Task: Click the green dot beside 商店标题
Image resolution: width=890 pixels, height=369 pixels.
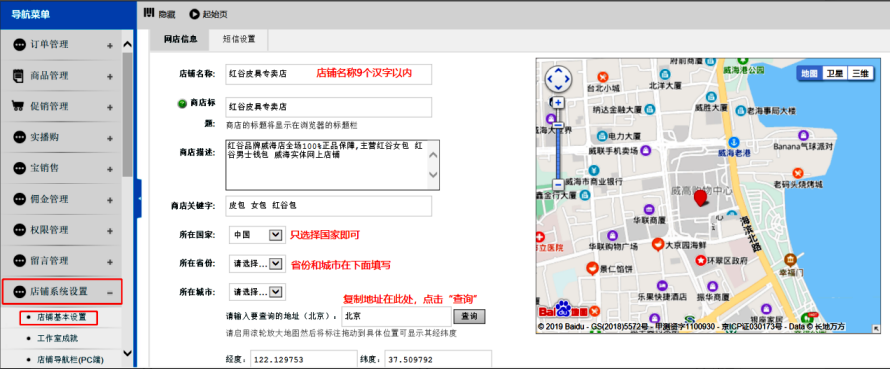Action: click(182, 103)
